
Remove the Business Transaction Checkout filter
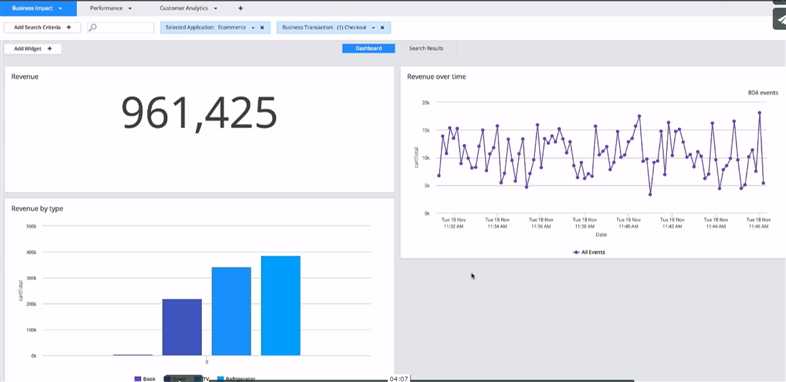(x=382, y=28)
